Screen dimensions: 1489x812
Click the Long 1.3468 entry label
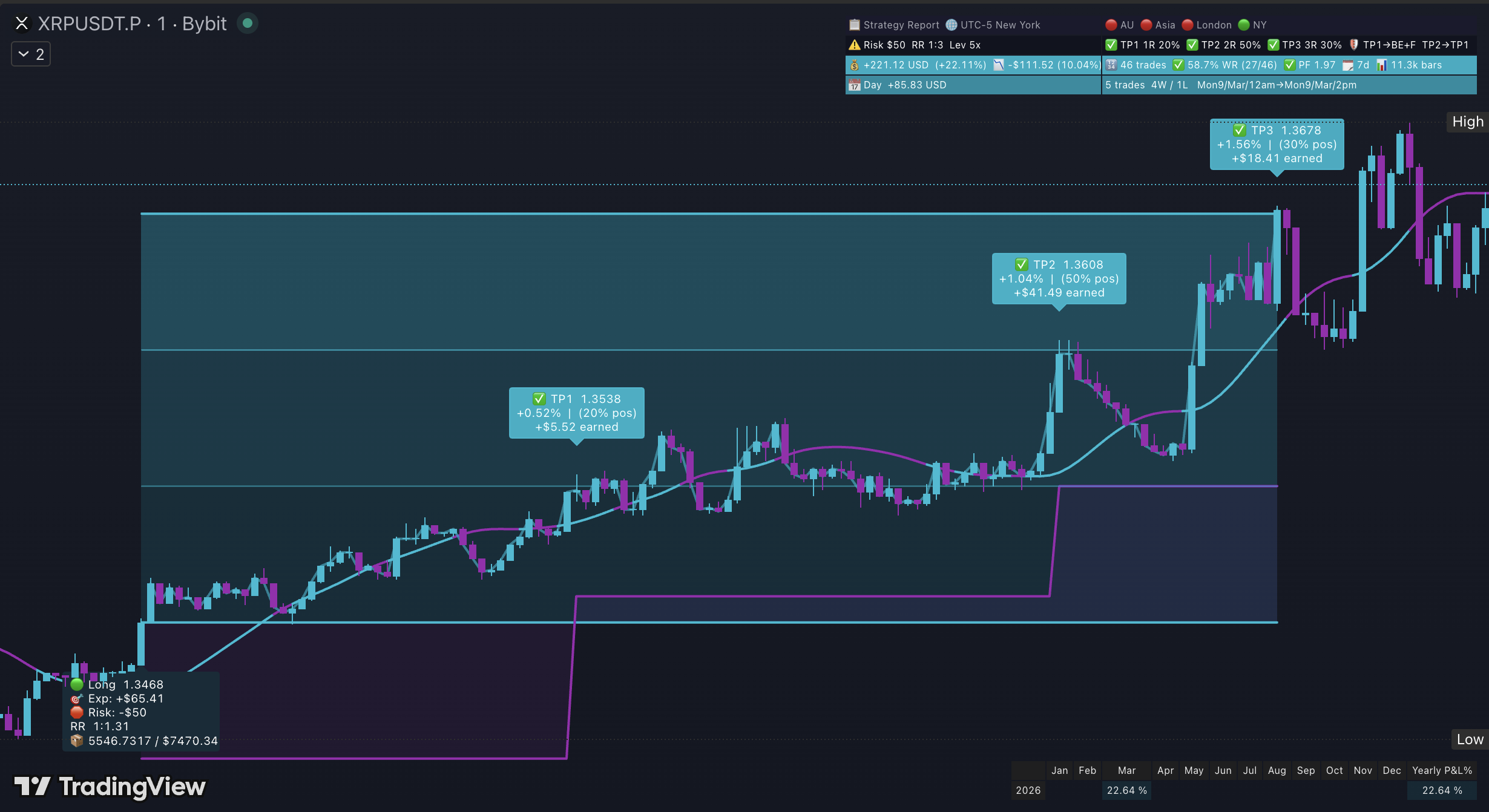click(x=125, y=684)
